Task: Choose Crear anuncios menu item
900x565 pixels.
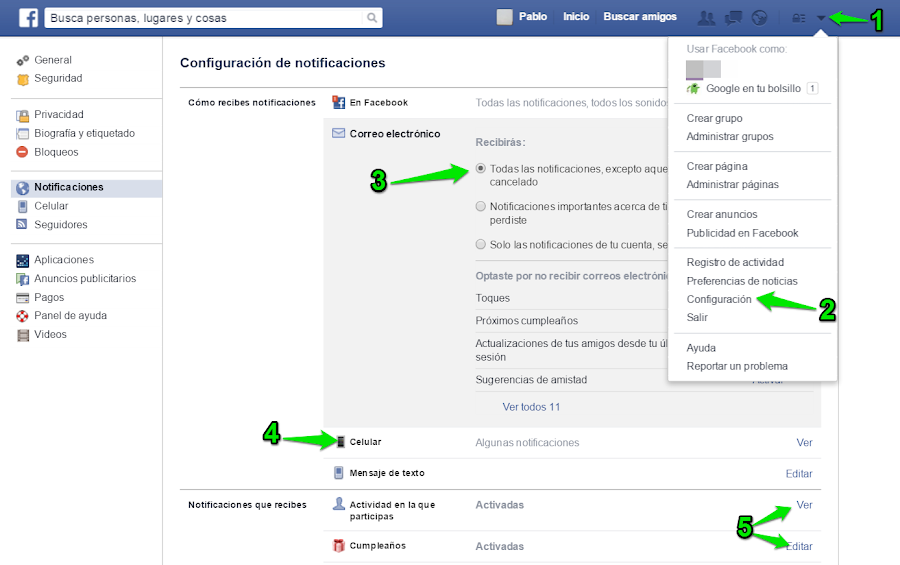Action: coord(721,214)
